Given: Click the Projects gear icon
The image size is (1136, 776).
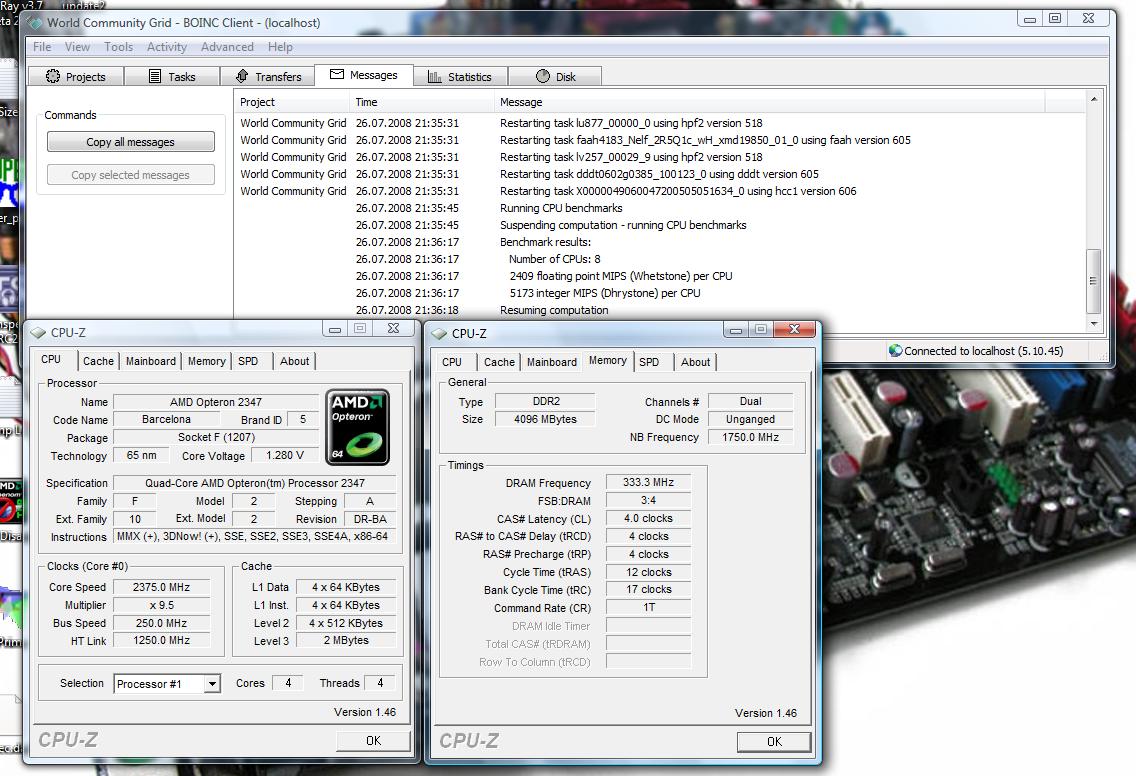Looking at the screenshot, I should (53, 76).
